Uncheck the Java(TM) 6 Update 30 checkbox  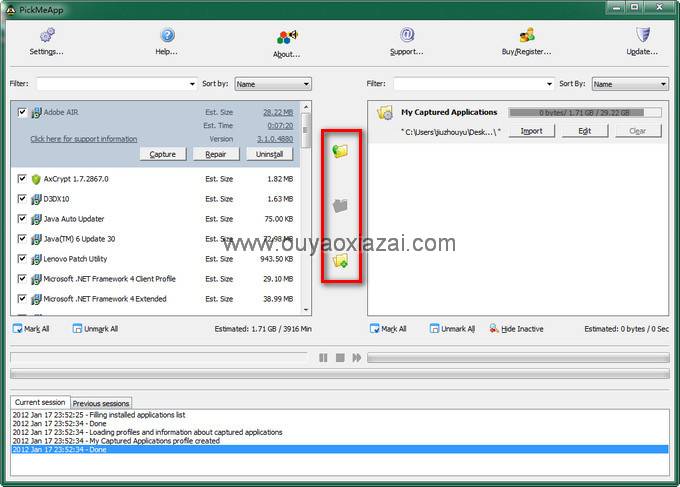coord(22,239)
